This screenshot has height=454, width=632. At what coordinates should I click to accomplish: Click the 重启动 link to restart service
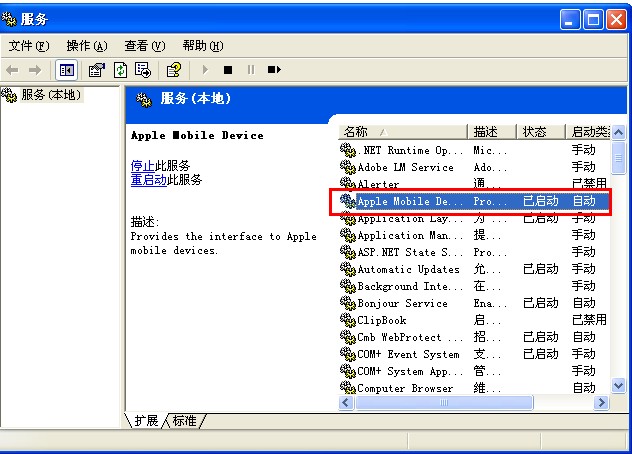point(149,179)
